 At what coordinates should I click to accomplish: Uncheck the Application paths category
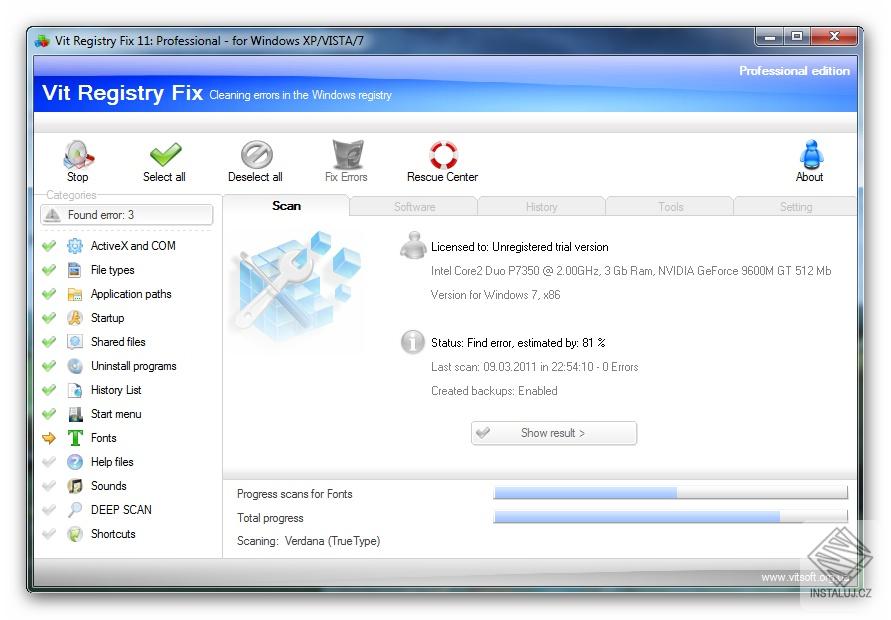[x=49, y=294]
